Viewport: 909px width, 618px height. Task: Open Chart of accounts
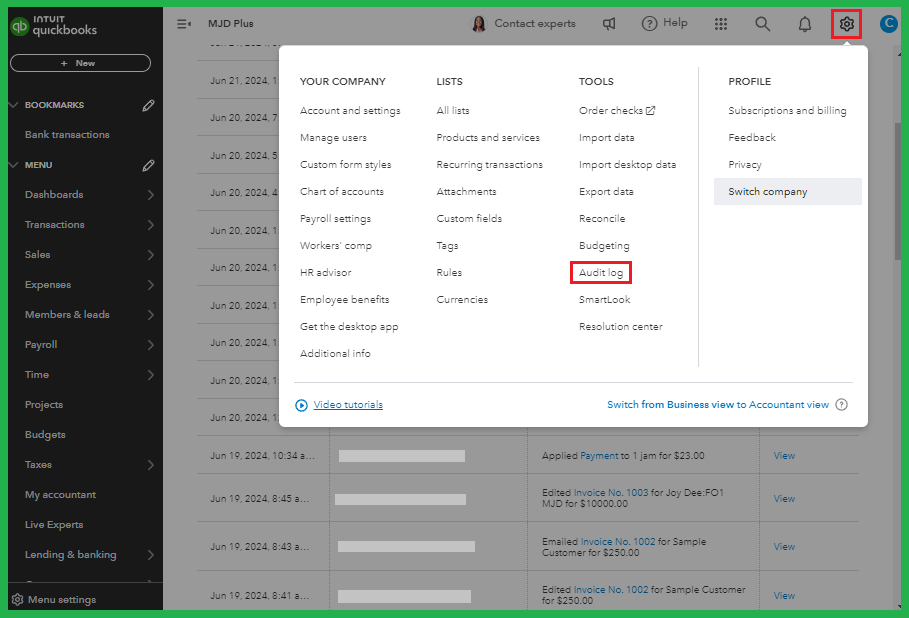click(341, 191)
